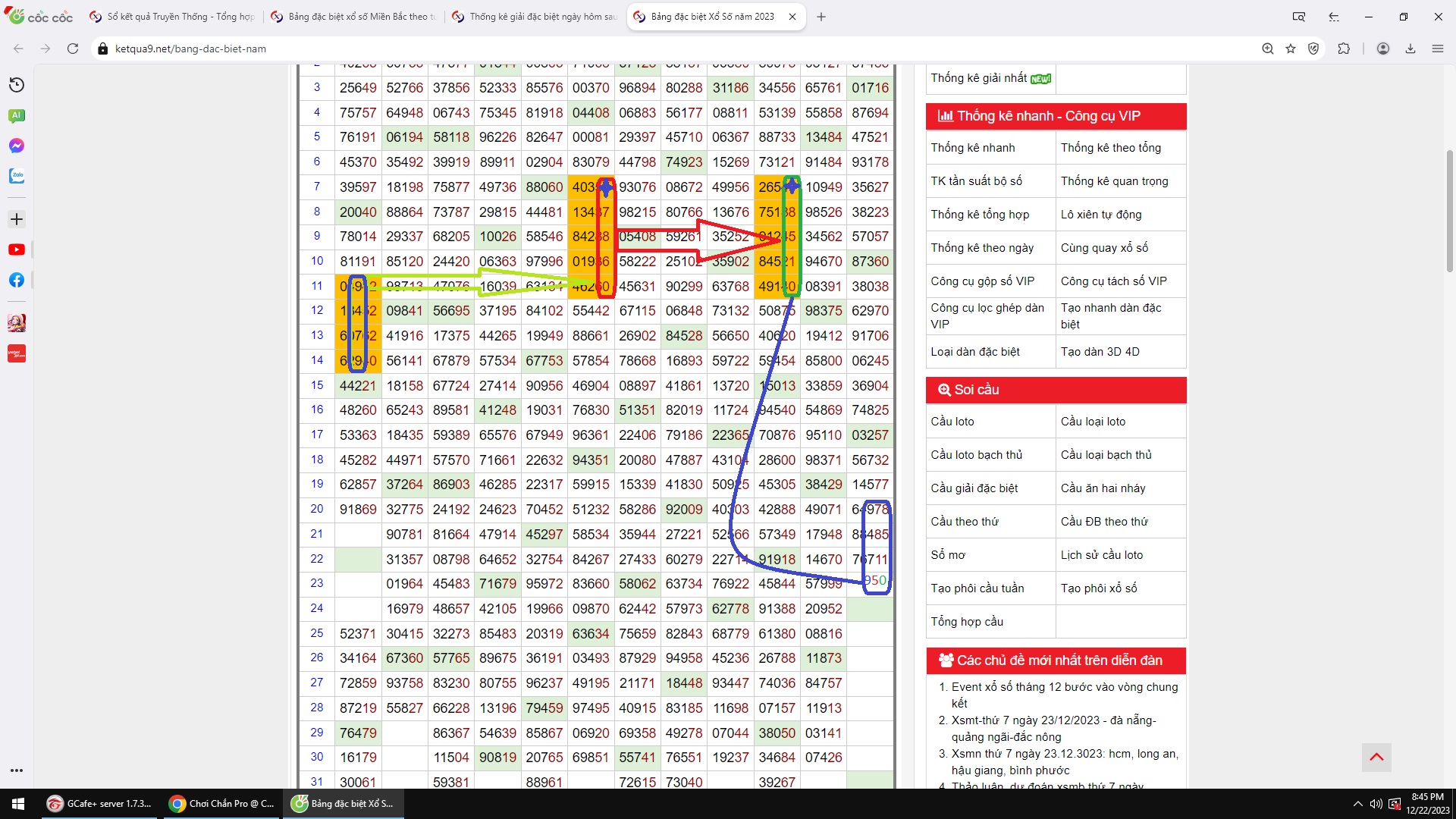The image size is (1456, 819).
Task: Open the browser main menu icon
Action: [1438, 49]
